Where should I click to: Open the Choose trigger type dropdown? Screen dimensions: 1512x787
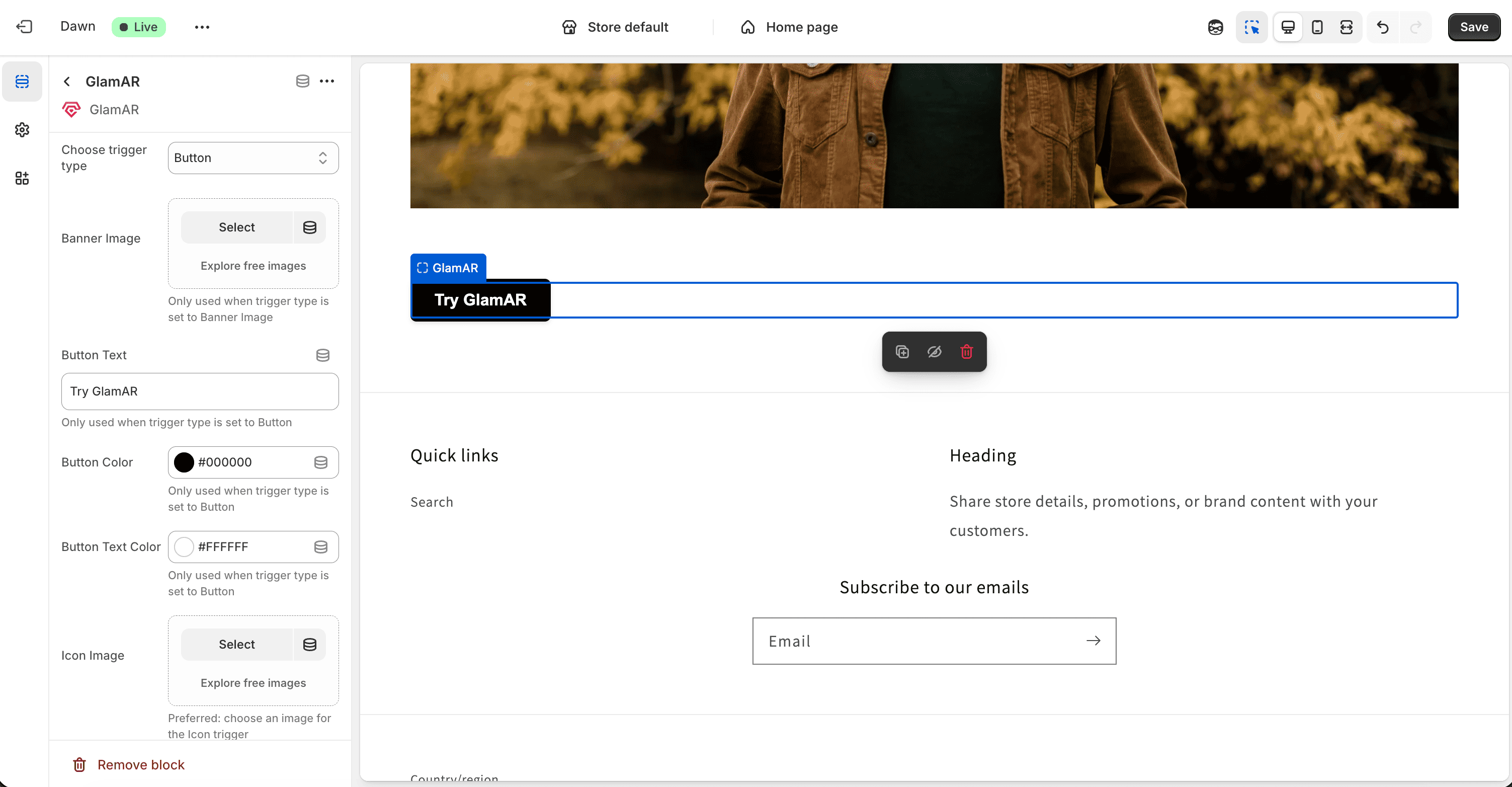pyautogui.click(x=253, y=158)
